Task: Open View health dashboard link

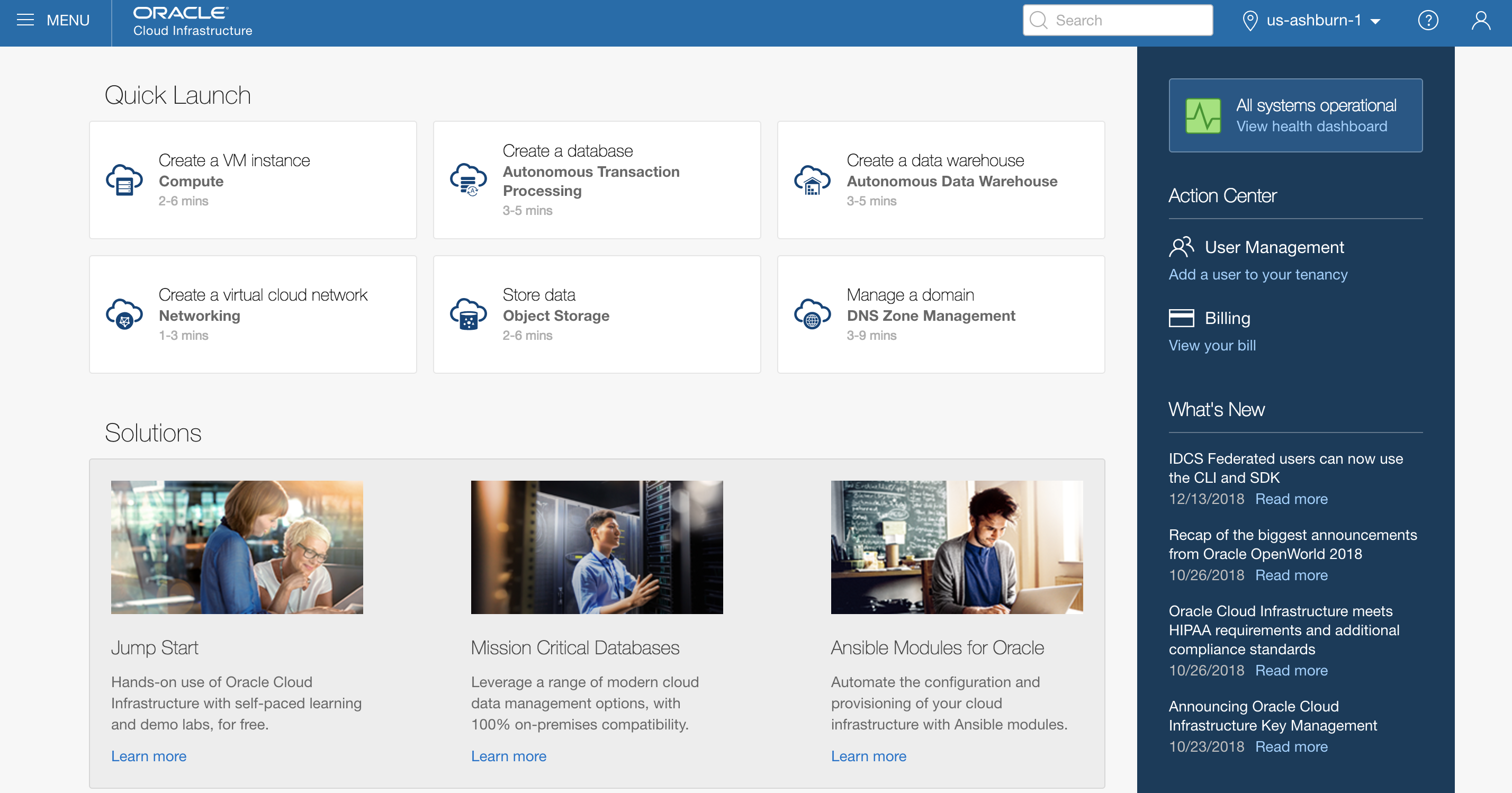Action: (x=1311, y=126)
